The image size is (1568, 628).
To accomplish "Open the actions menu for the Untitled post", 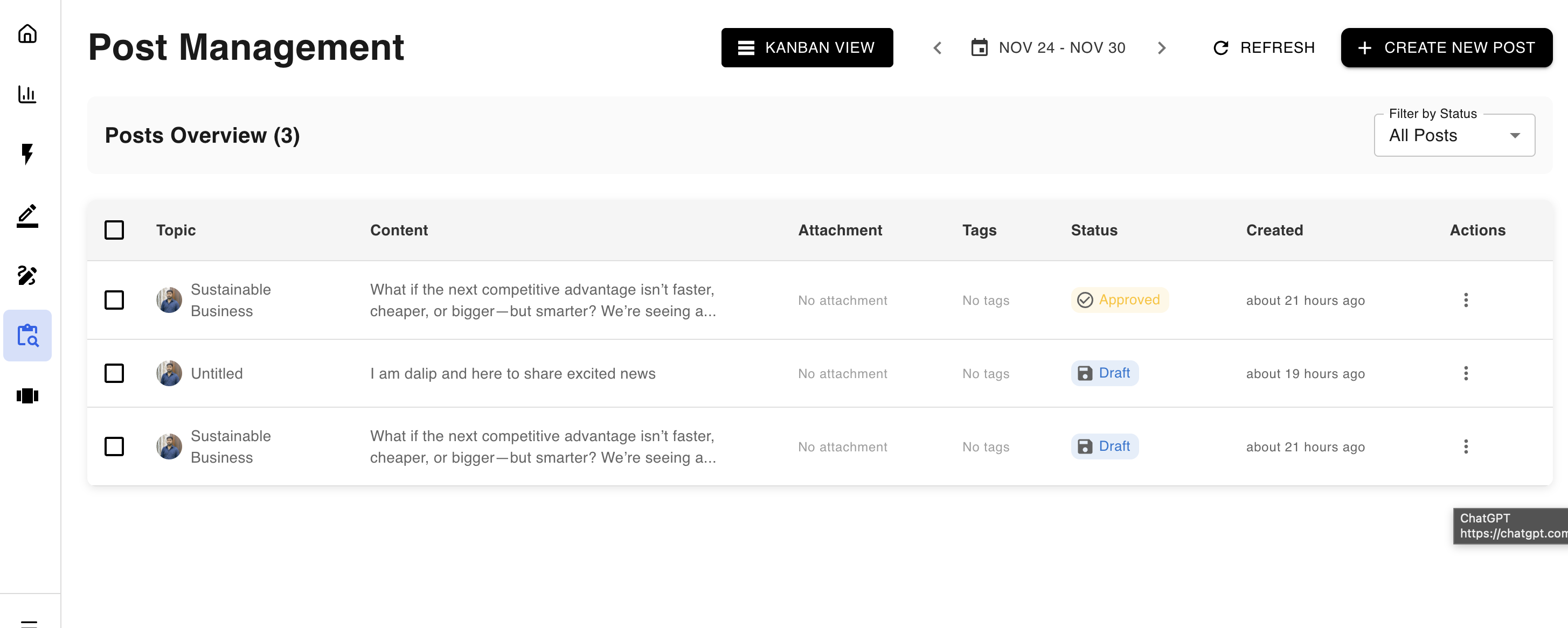I will pos(1466,373).
